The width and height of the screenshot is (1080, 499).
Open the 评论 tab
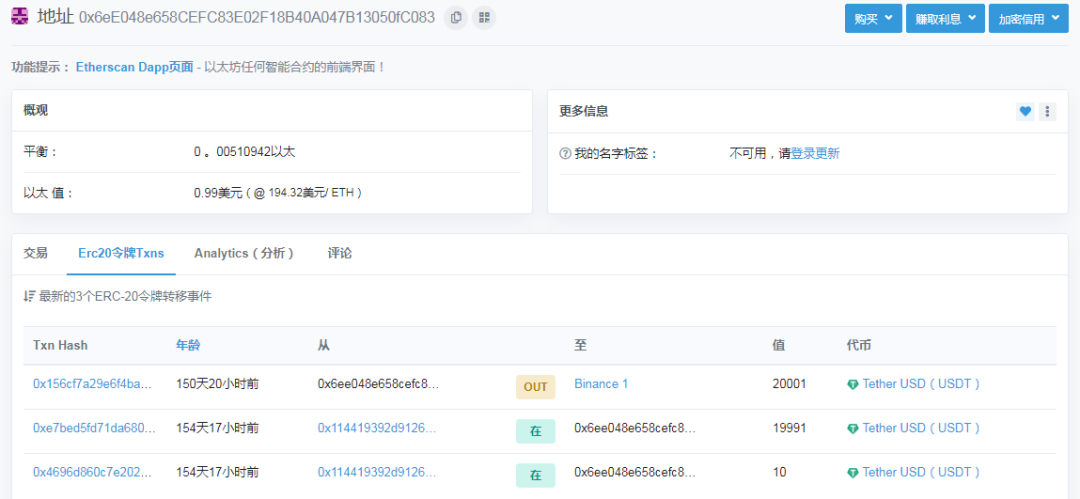(x=340, y=253)
